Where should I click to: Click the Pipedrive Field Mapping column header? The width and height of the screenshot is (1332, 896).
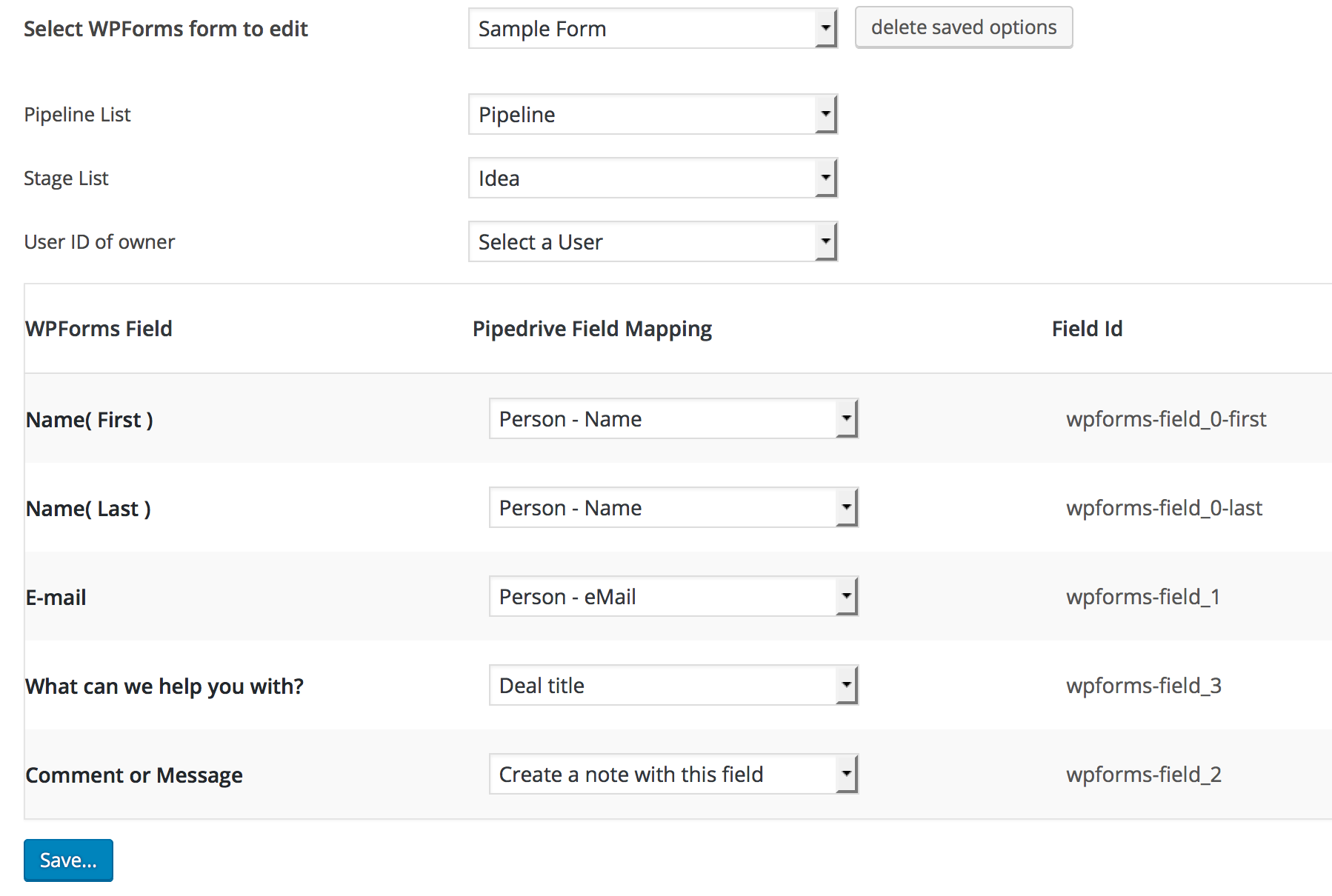[x=592, y=328]
